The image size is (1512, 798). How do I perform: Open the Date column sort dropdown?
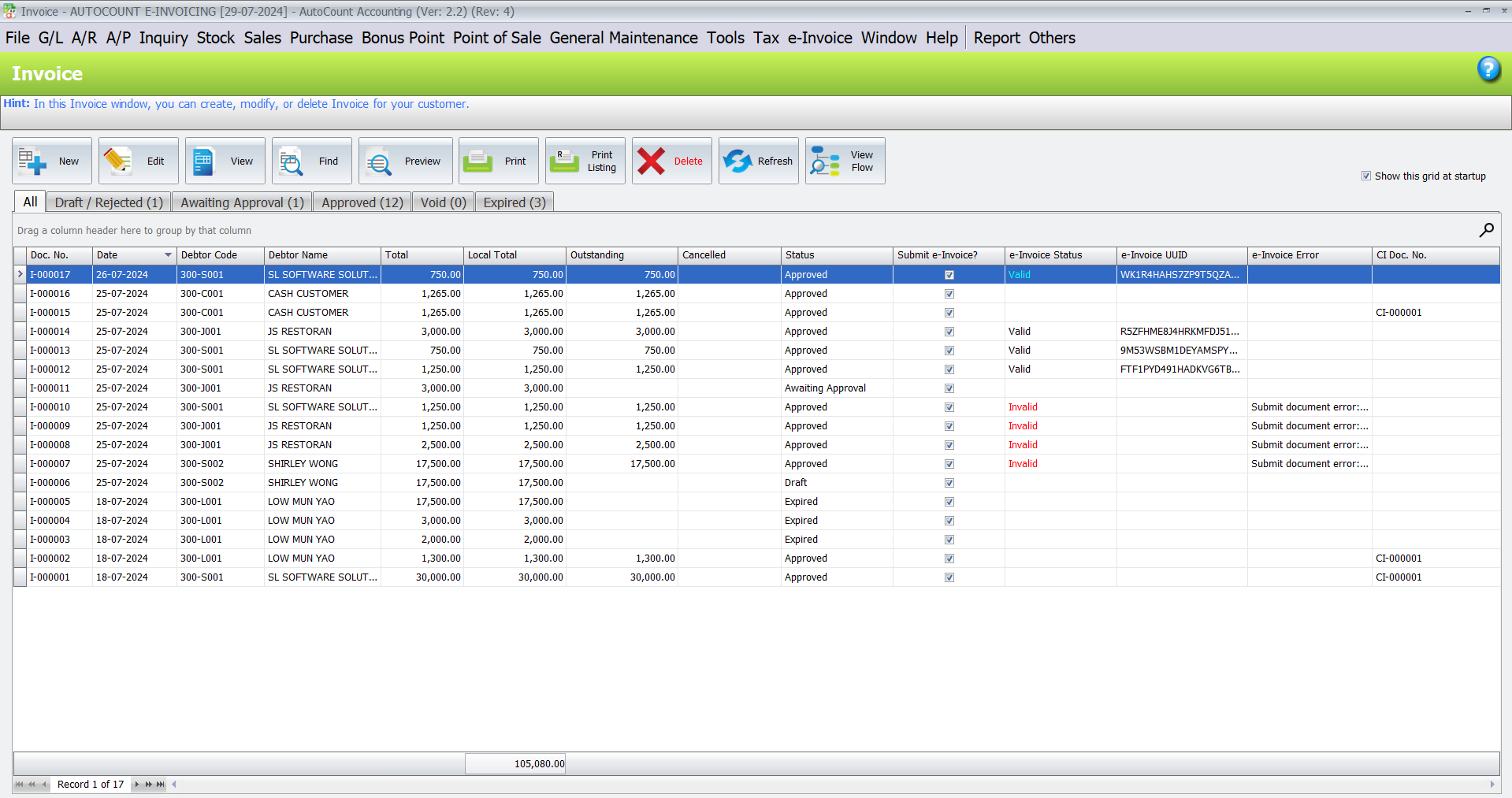[166, 255]
